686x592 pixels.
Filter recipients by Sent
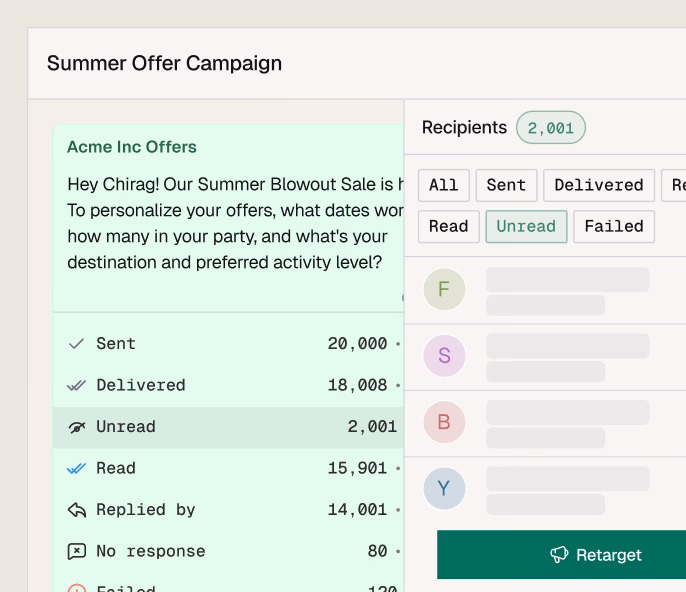tap(506, 185)
